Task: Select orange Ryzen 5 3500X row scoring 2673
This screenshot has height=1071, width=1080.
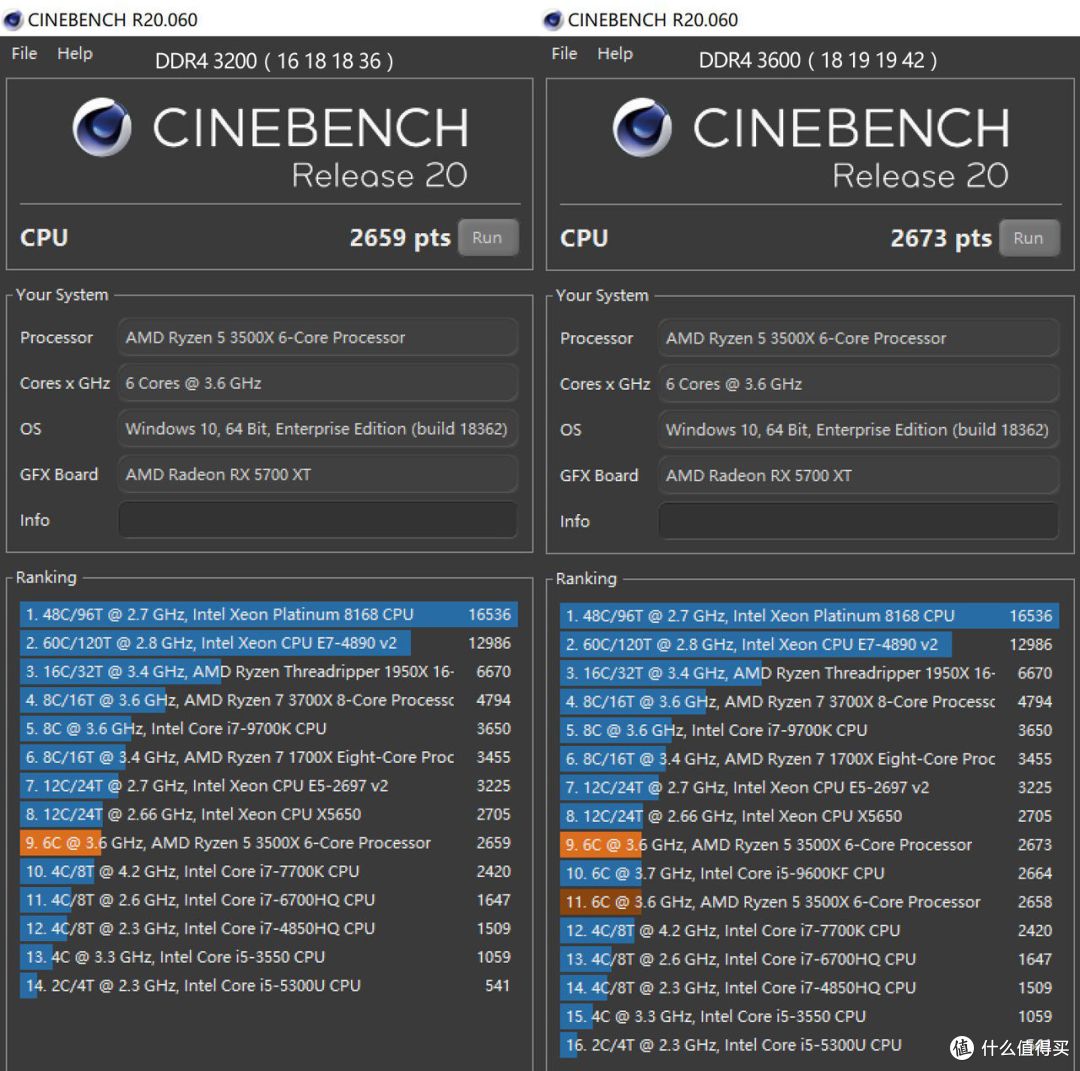Action: pos(809,845)
